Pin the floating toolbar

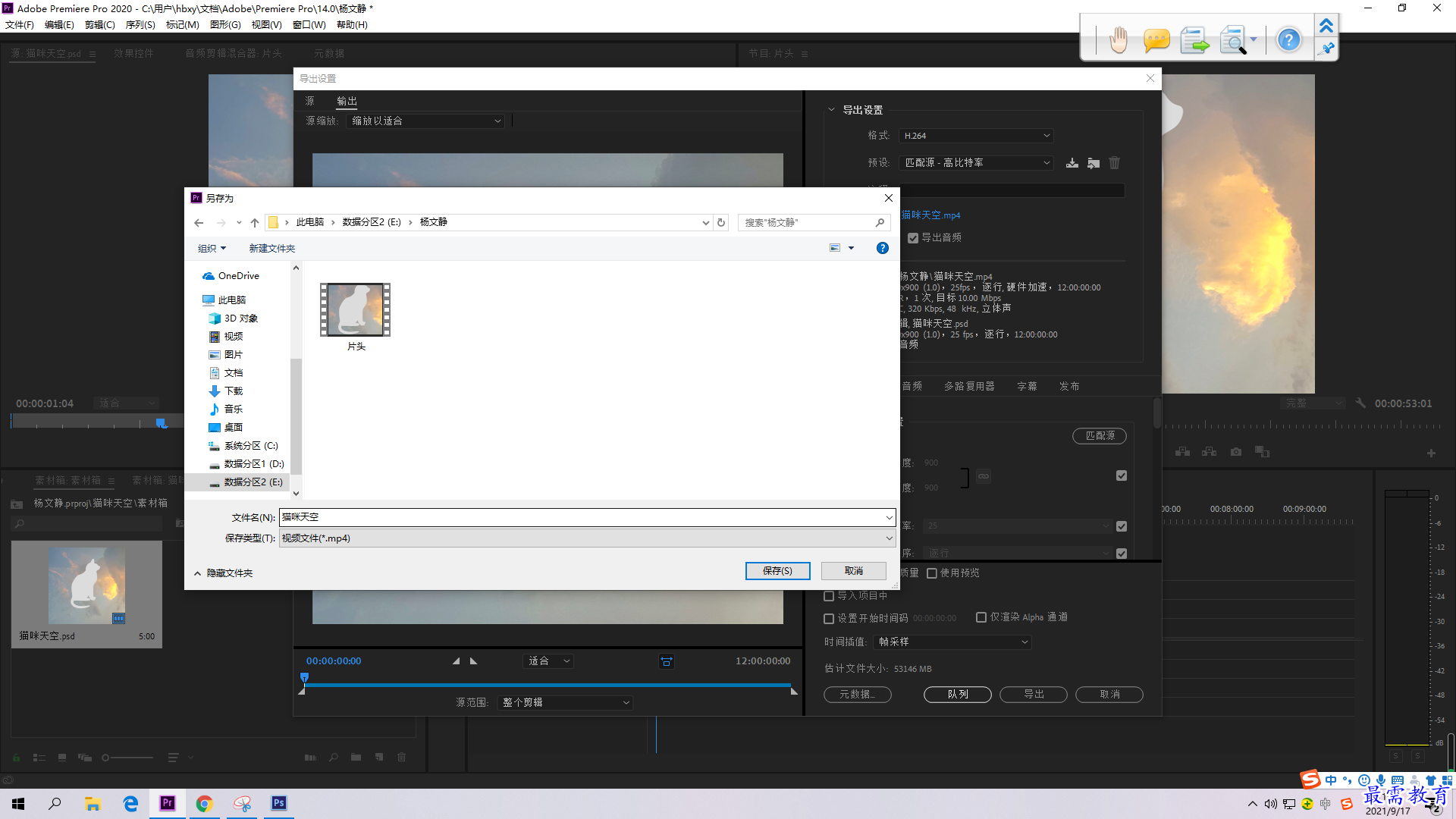click(1326, 49)
